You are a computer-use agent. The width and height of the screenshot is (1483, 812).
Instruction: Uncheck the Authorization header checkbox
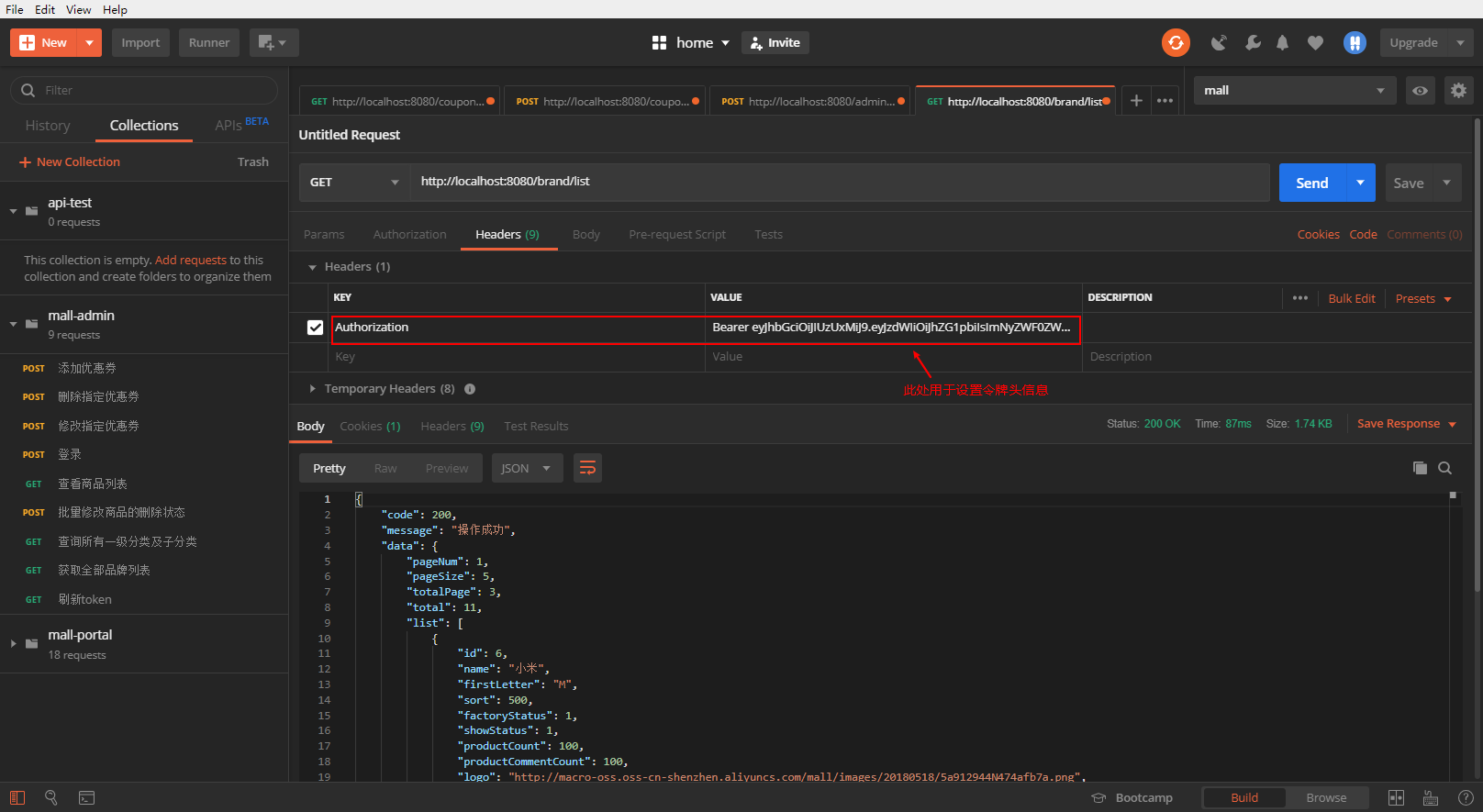tap(315, 328)
